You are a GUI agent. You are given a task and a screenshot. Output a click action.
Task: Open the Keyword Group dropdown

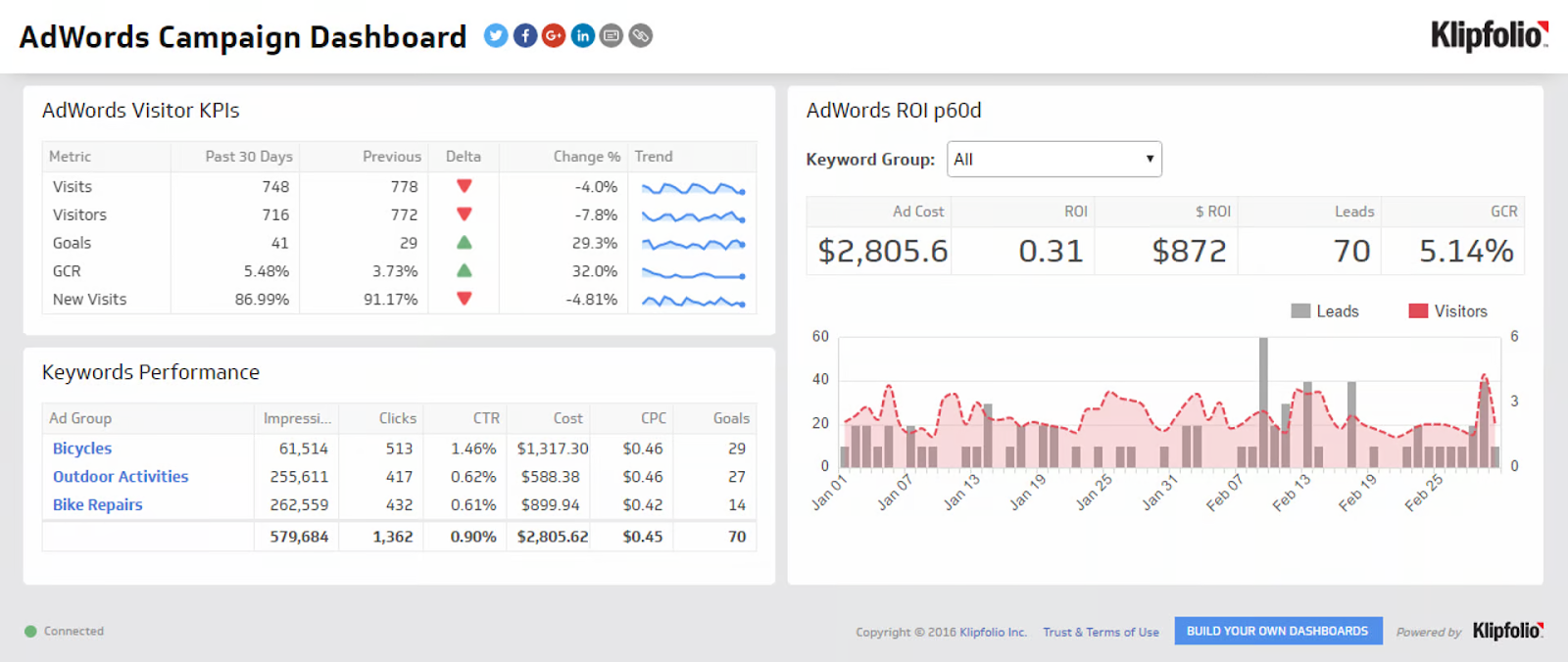point(1054,159)
